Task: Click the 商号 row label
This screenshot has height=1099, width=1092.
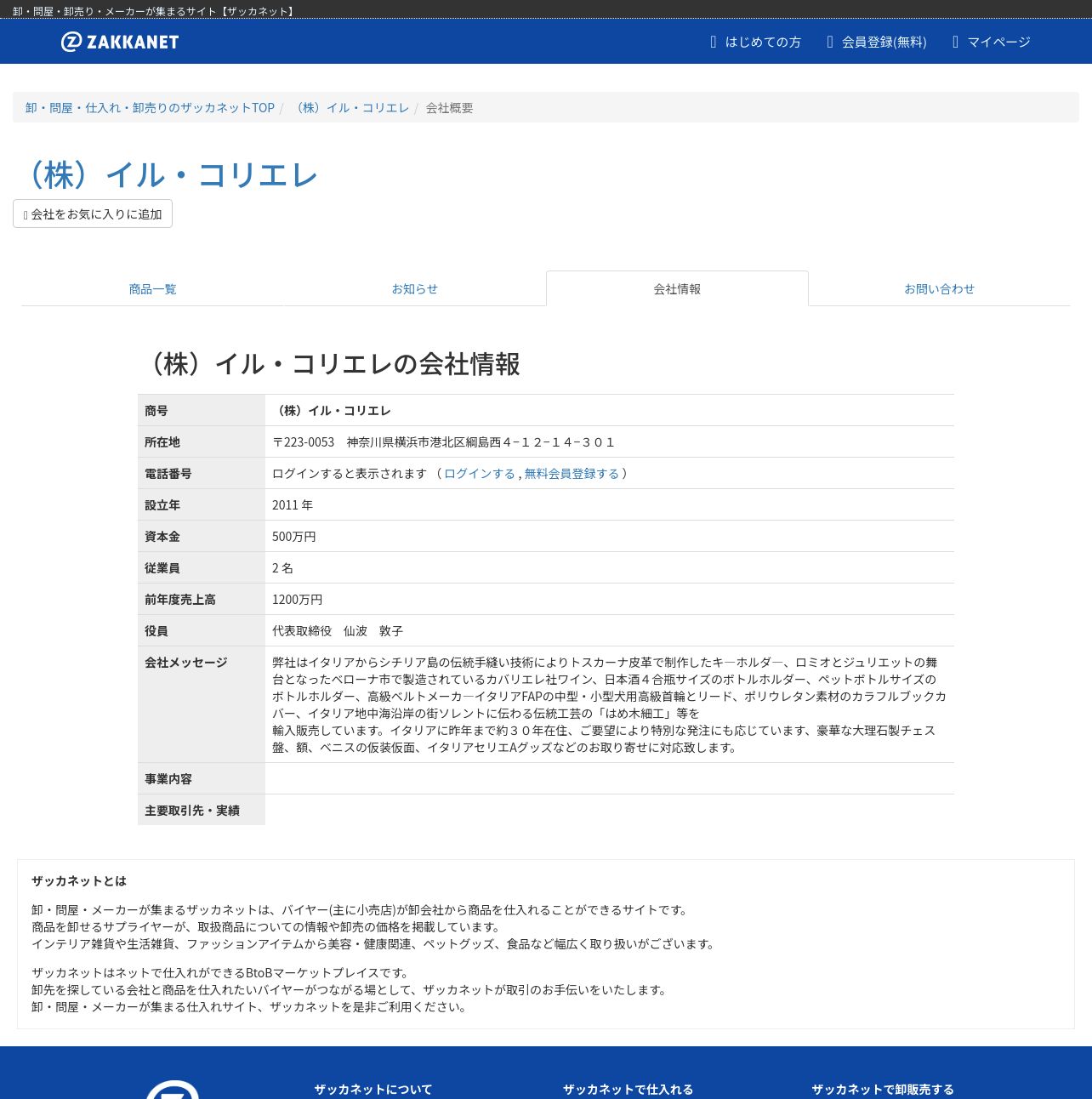Action: (156, 411)
